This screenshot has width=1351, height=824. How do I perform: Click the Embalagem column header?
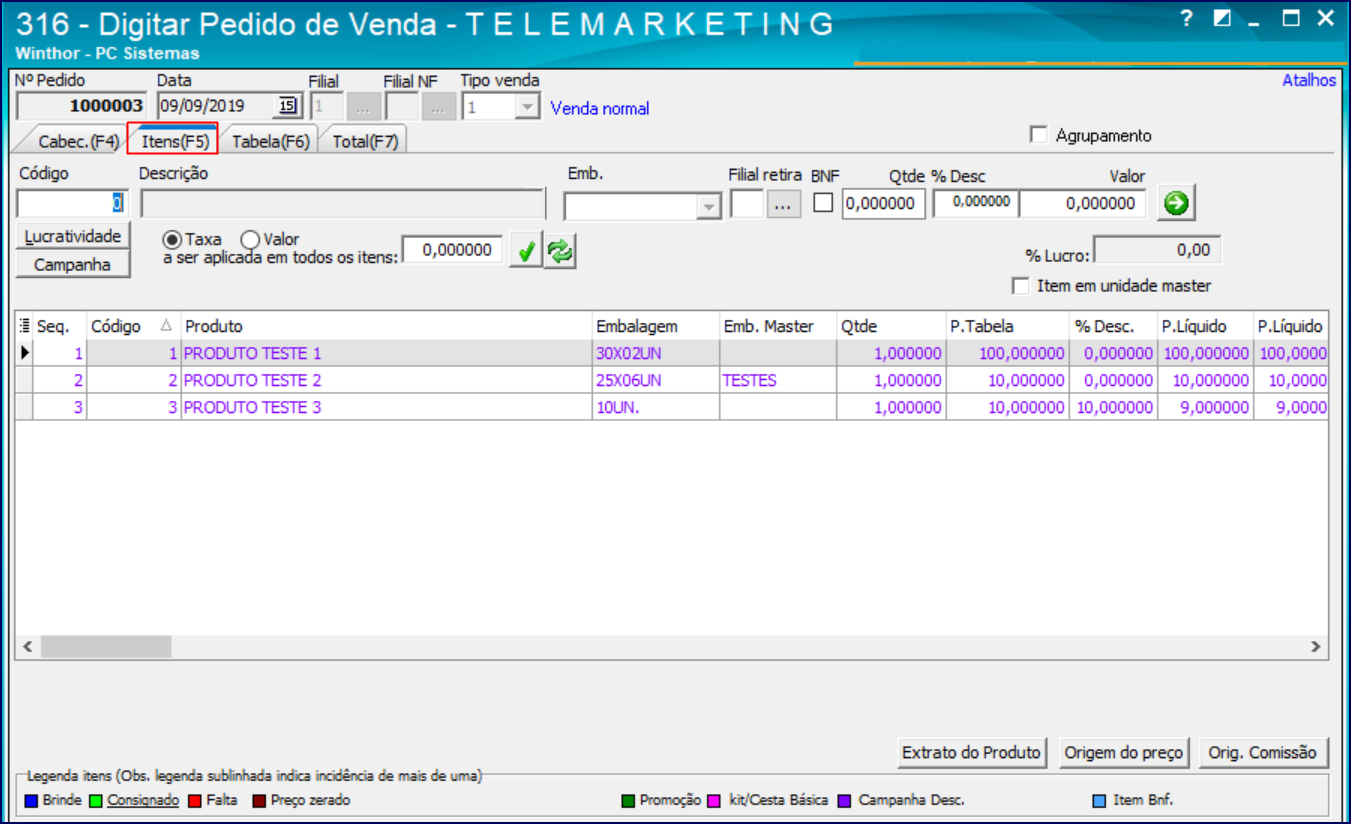click(656, 326)
